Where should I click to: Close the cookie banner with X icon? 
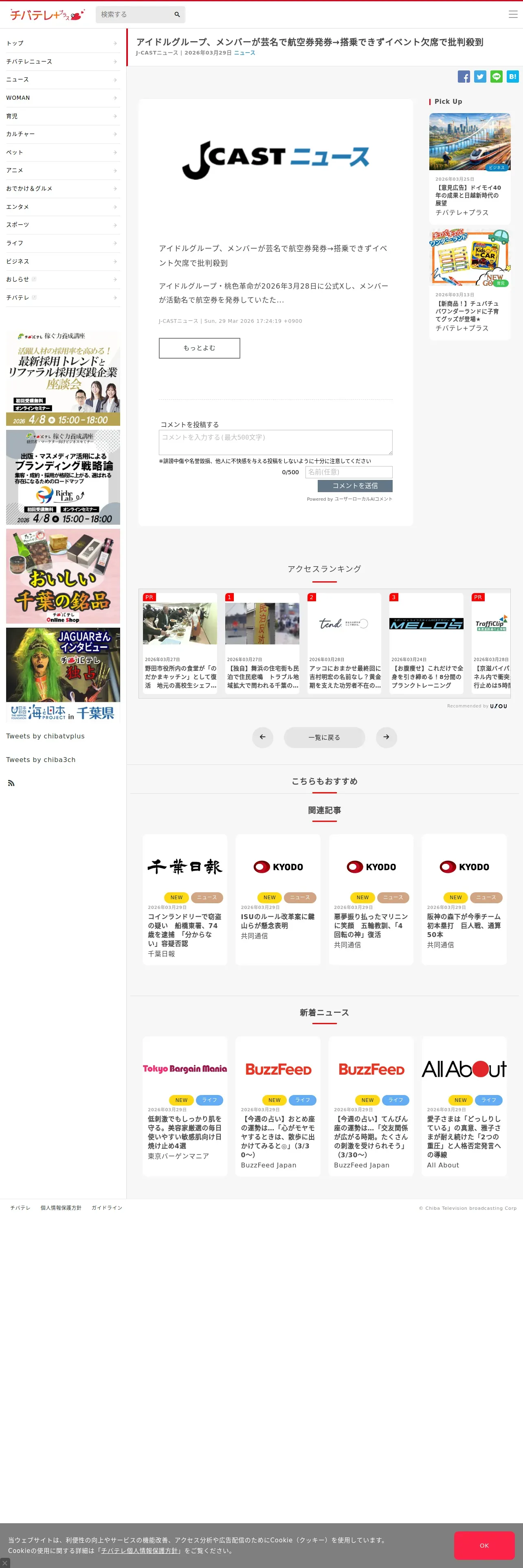pyautogui.click(x=5, y=1563)
